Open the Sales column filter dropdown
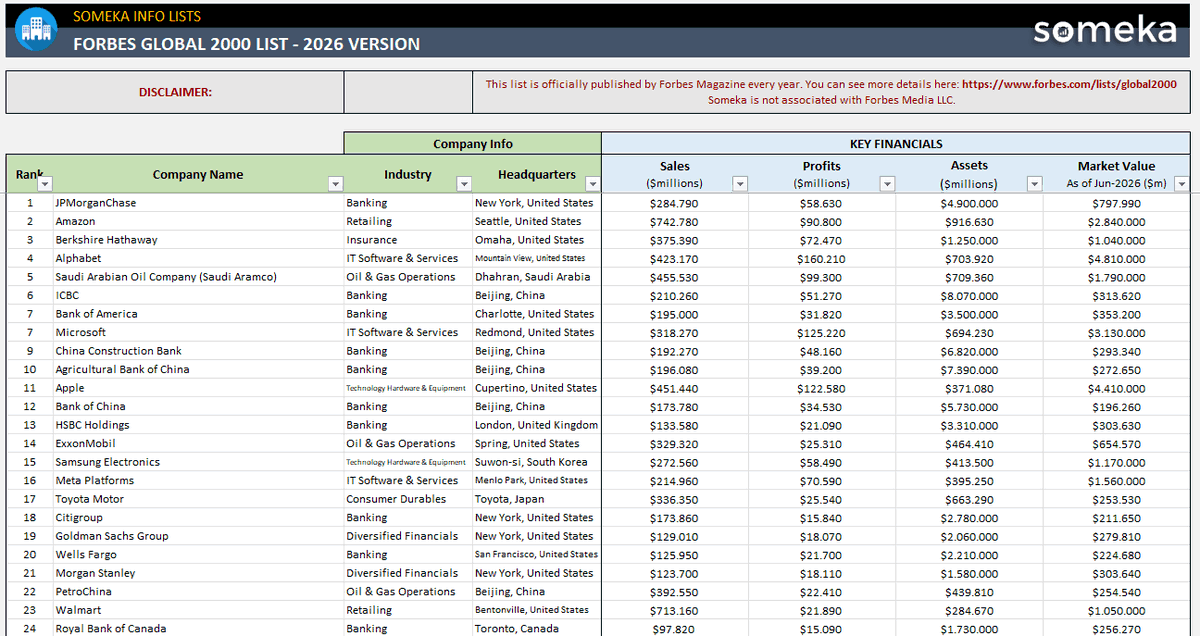 point(740,184)
